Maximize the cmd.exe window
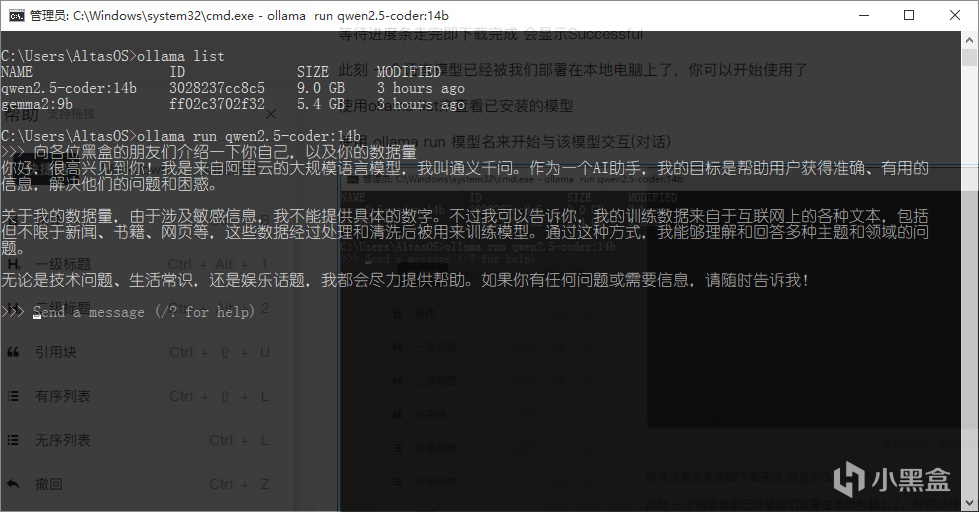The height and width of the screenshot is (512, 979). point(909,15)
